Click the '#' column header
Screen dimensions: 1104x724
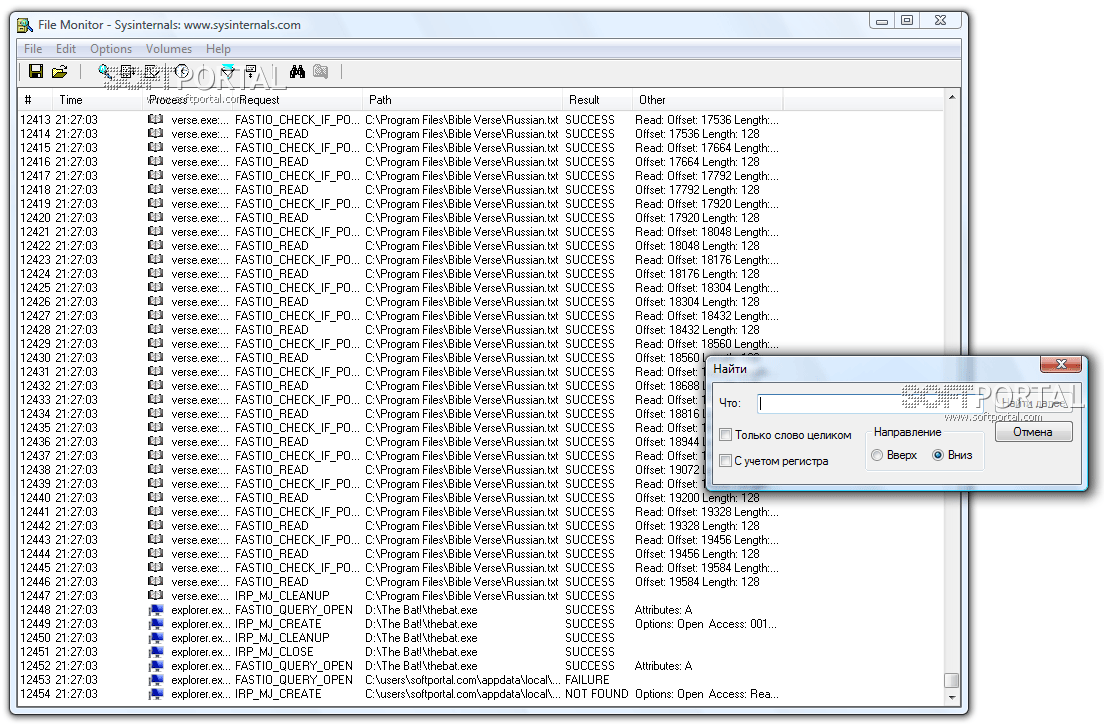[35, 100]
